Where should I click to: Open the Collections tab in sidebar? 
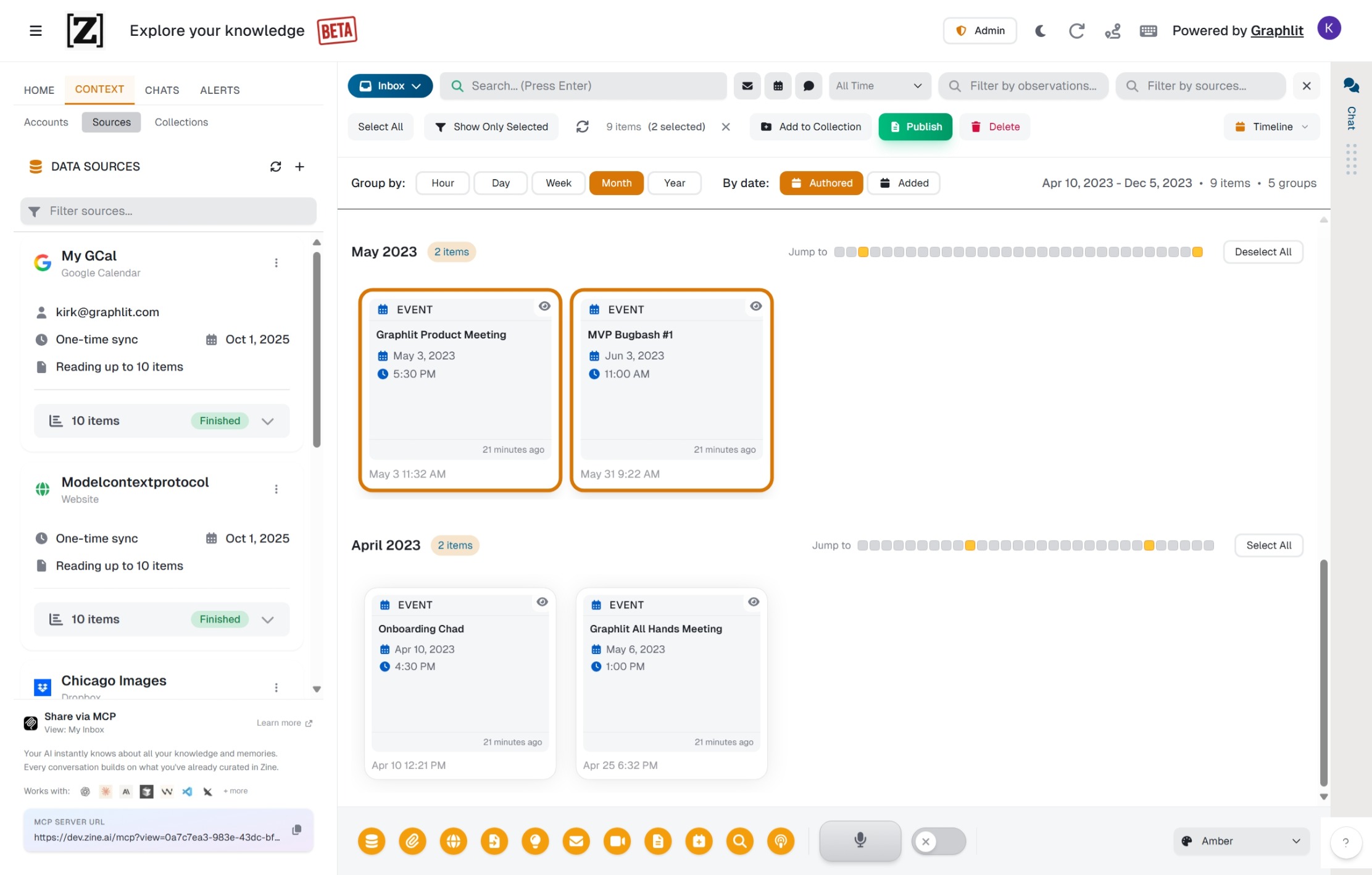(x=181, y=122)
